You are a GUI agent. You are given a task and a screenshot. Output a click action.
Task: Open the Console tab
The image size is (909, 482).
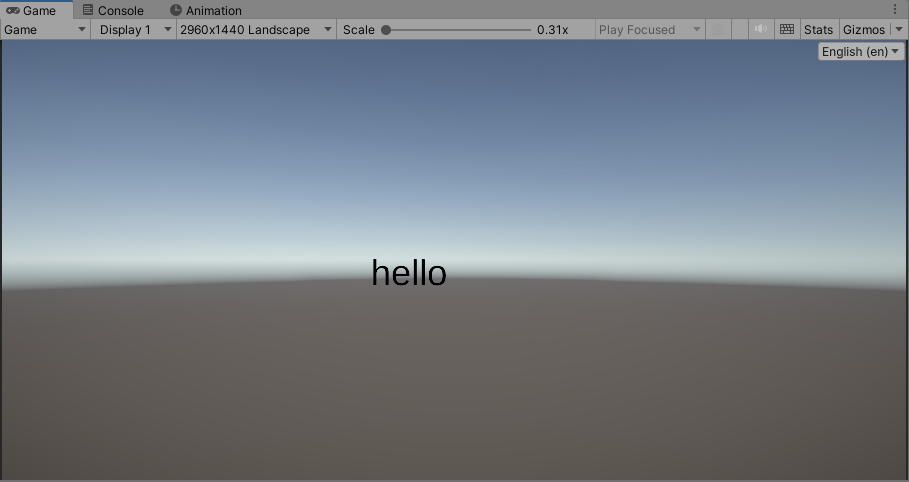(113, 10)
